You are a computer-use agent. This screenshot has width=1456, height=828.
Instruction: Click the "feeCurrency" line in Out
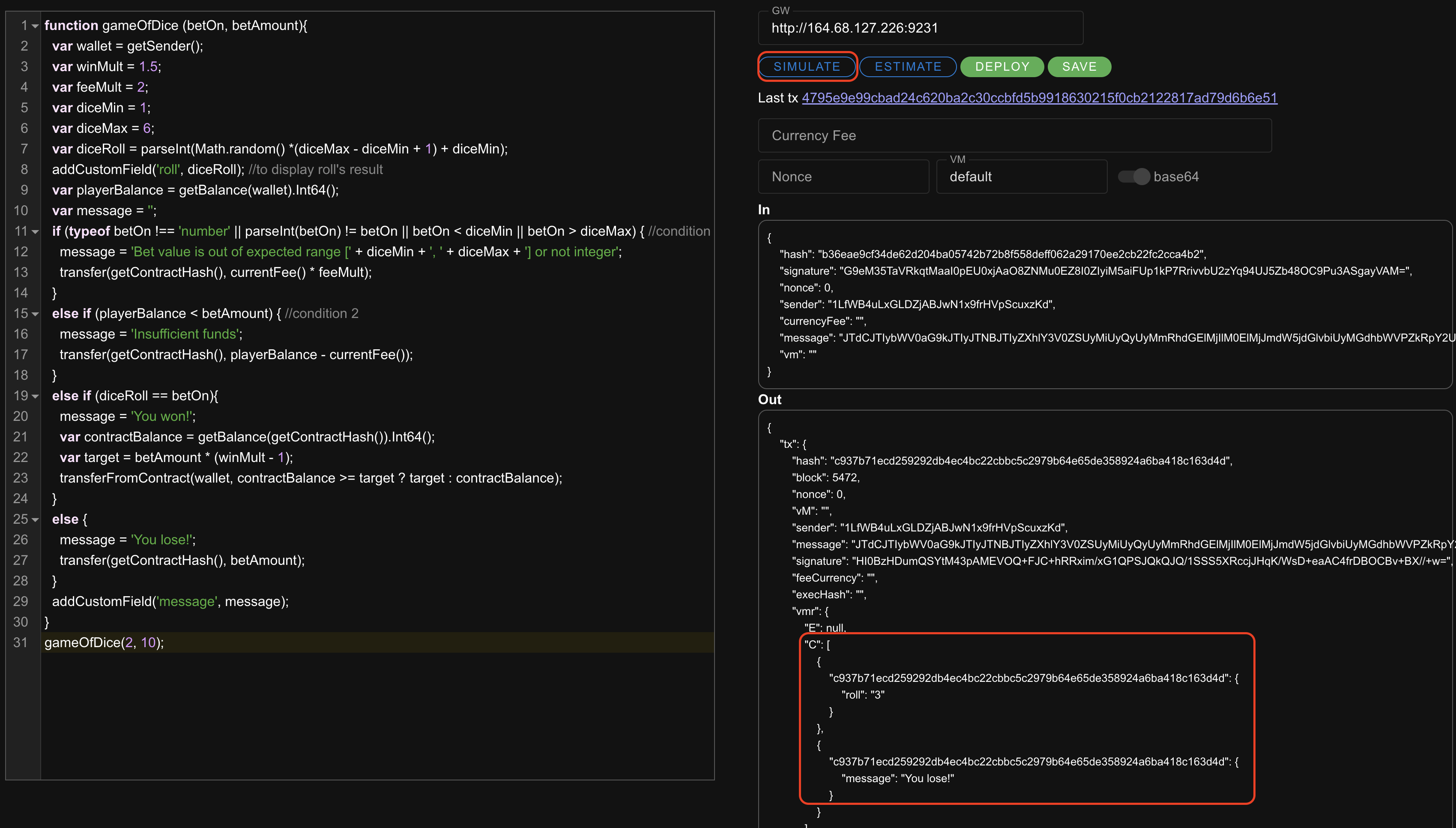click(835, 578)
